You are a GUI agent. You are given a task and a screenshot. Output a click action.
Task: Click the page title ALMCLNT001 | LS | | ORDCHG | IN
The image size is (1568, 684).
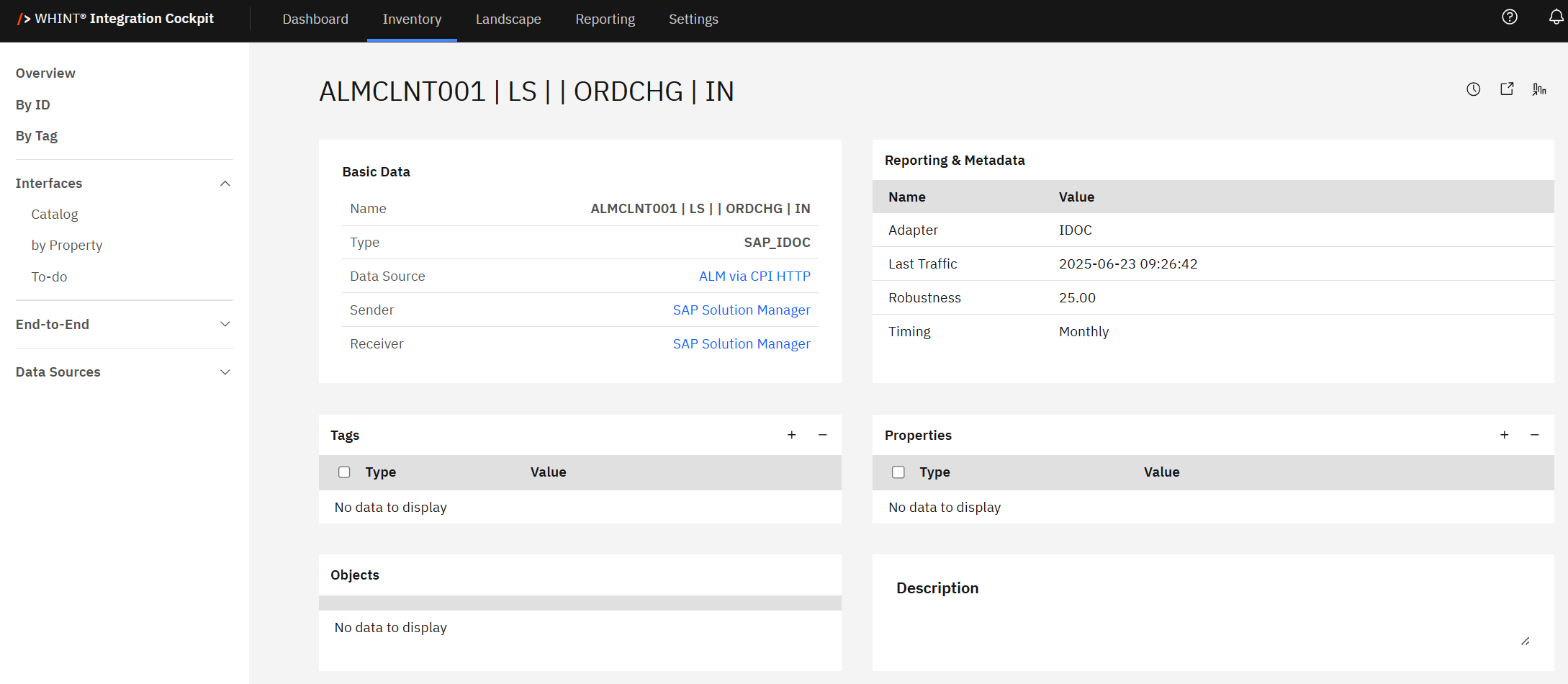[x=526, y=91]
